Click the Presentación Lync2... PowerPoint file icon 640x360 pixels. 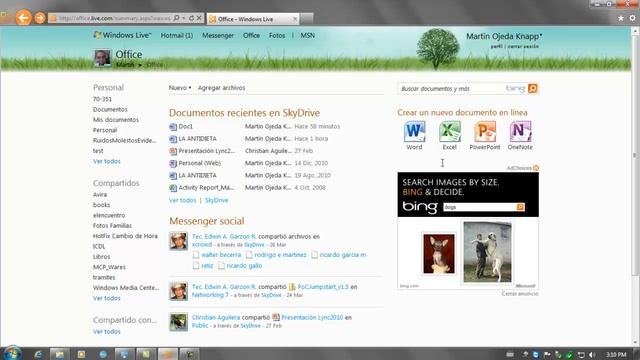173,151
